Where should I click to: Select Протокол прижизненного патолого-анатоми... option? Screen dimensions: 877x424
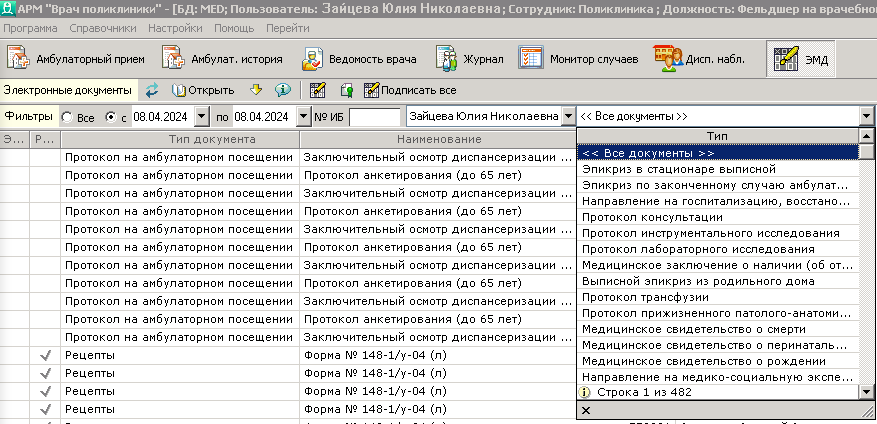(x=718, y=313)
